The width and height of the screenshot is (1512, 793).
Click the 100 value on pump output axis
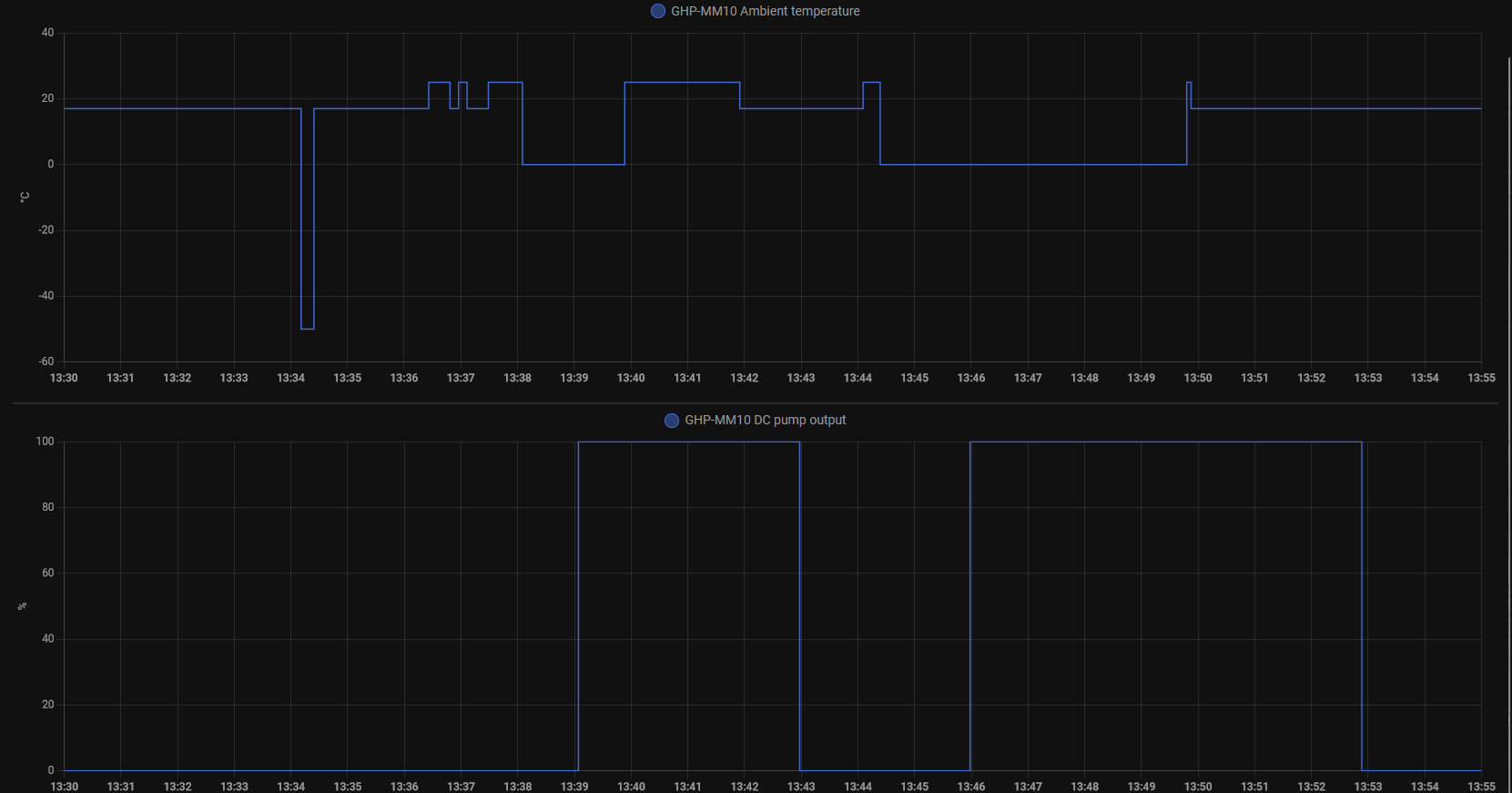point(46,442)
